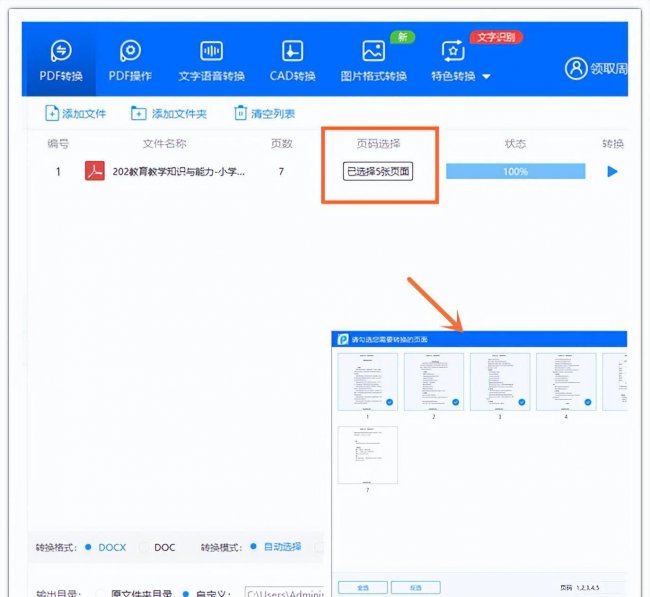Open the 已选择5张页面 page selector
The width and height of the screenshot is (650, 597).
click(x=378, y=171)
